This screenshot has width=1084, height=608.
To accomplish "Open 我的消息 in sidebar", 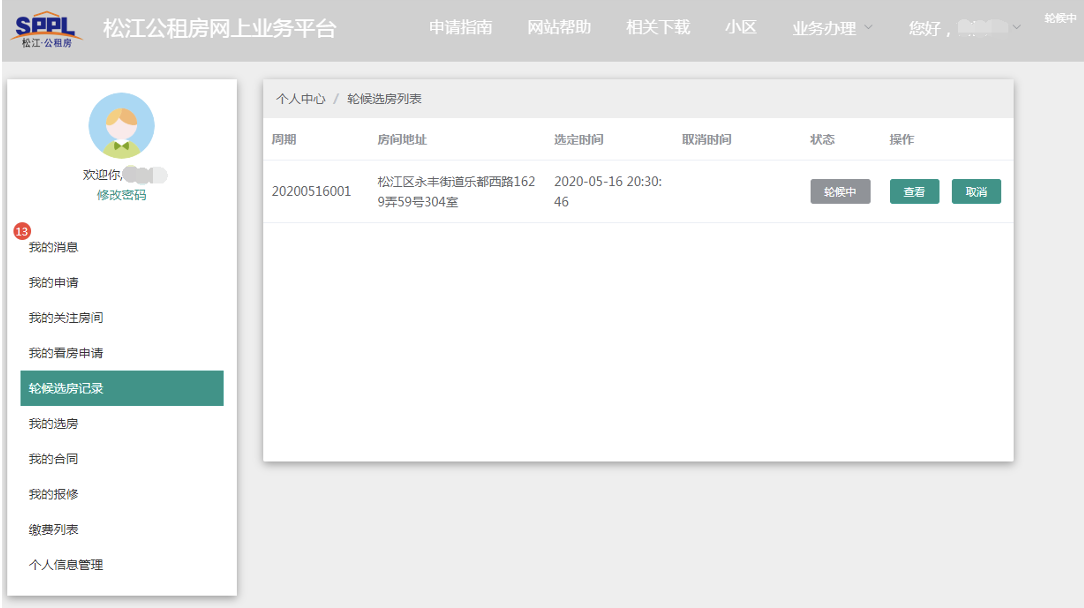I will coord(54,247).
